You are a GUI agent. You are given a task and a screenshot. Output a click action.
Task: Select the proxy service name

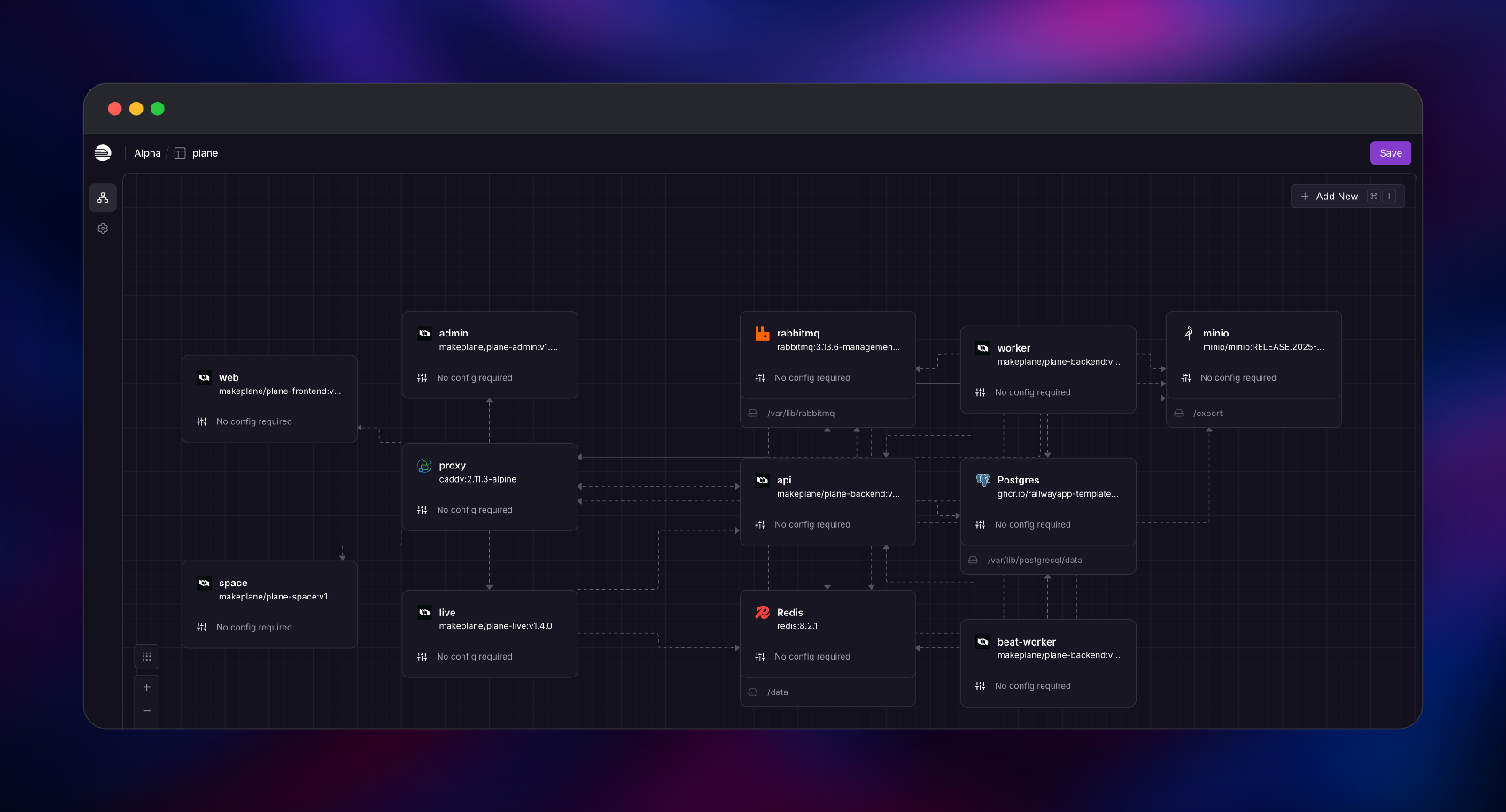[453, 466]
